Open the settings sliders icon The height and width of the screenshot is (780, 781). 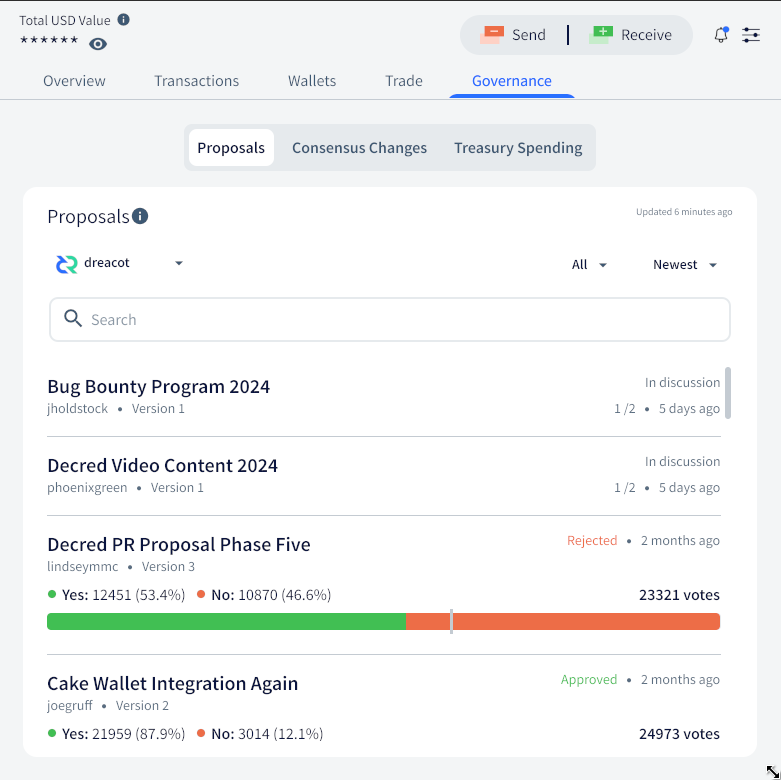tap(751, 35)
